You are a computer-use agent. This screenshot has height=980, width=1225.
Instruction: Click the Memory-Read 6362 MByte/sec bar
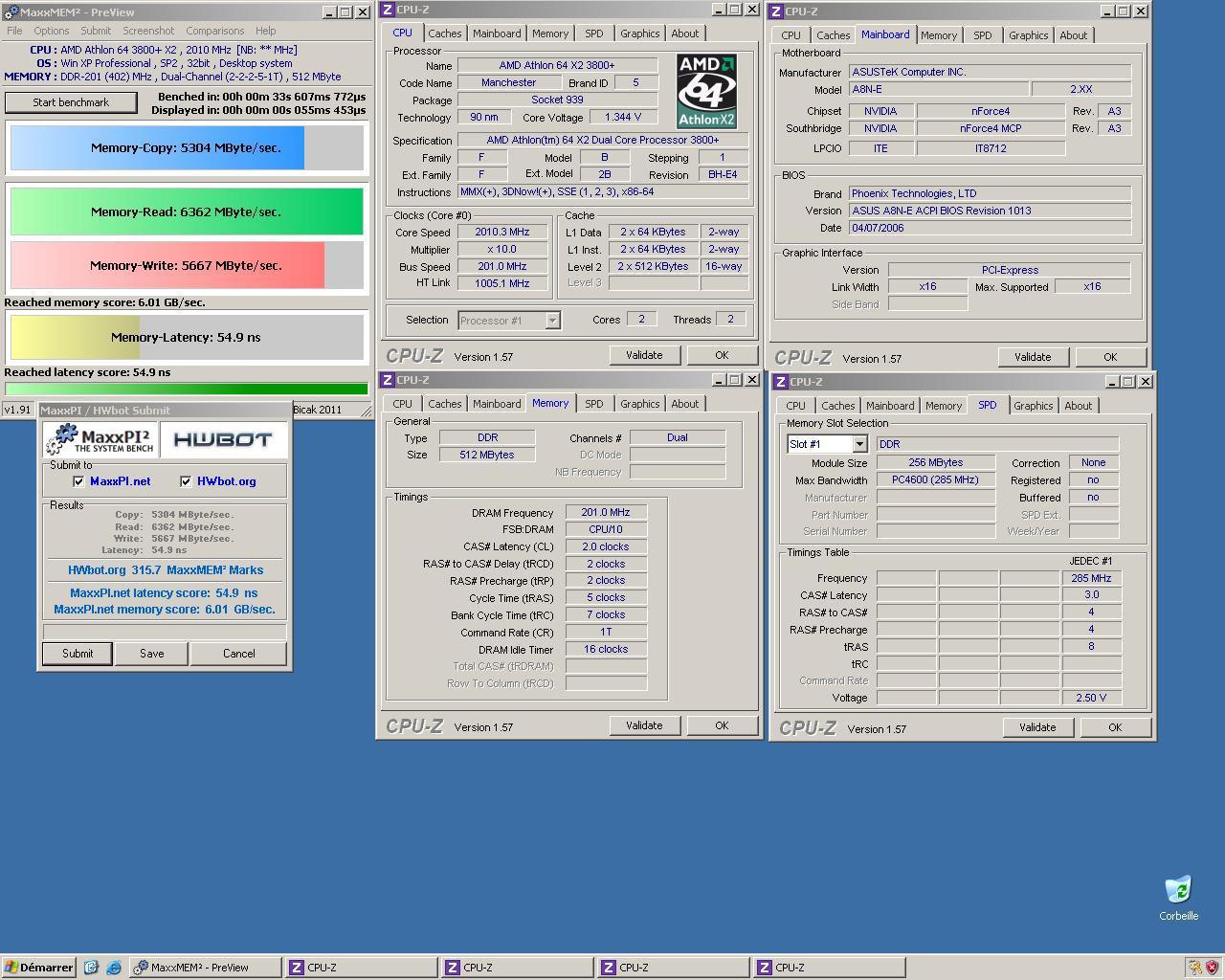point(187,212)
